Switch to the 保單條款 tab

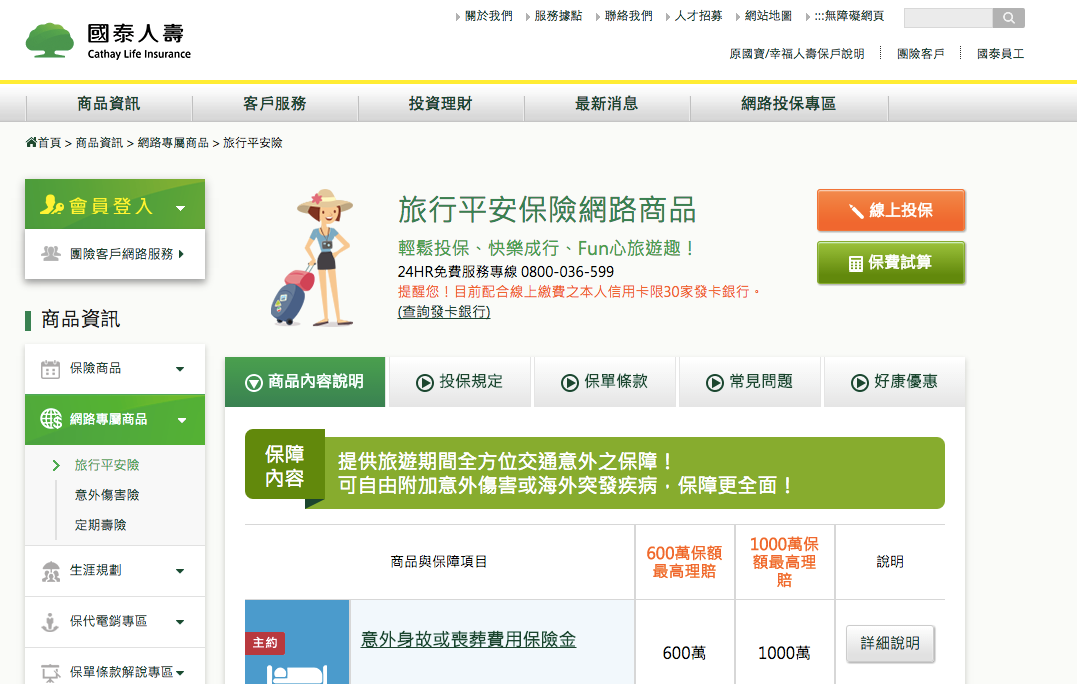tap(605, 382)
